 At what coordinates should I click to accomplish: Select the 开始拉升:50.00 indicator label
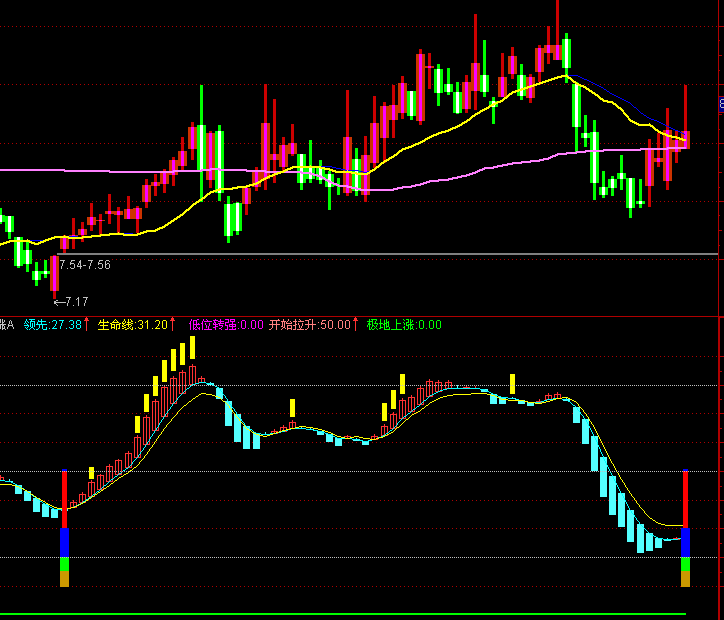(310, 325)
